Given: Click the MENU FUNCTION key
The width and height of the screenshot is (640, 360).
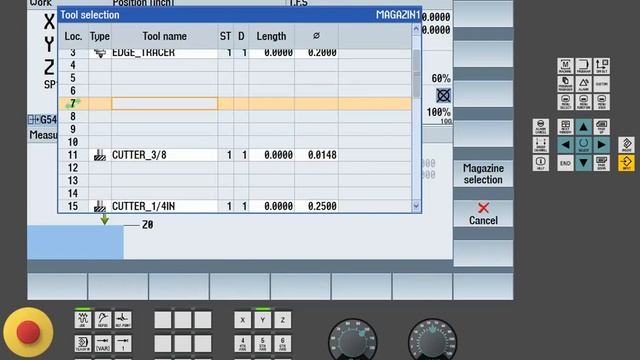Looking at the screenshot, I should tap(583, 102).
